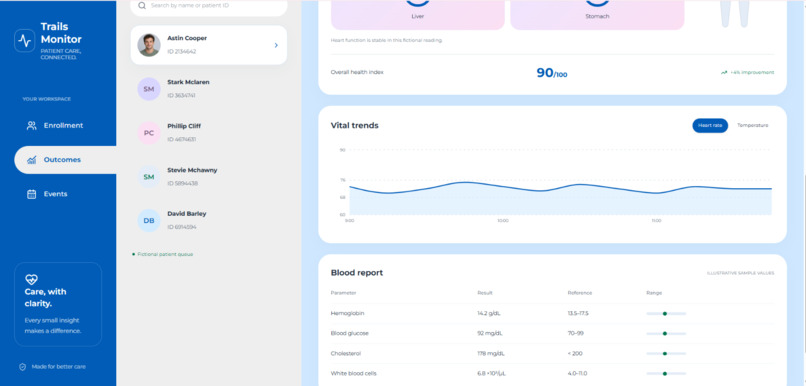
Task: Click the Events calendar icon
Action: (x=31, y=194)
